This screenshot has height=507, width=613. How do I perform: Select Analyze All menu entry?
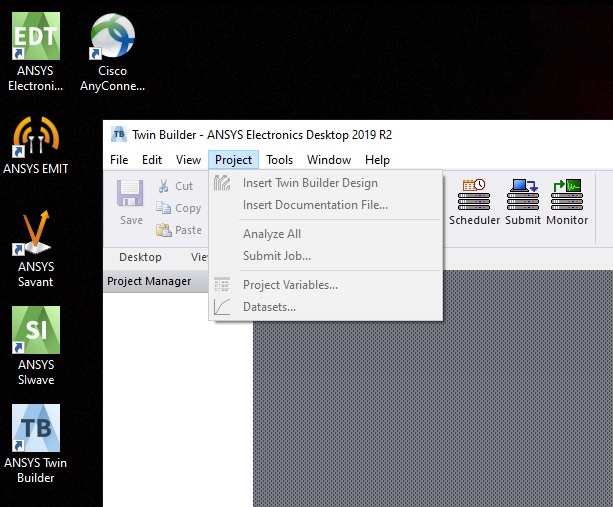(326, 234)
